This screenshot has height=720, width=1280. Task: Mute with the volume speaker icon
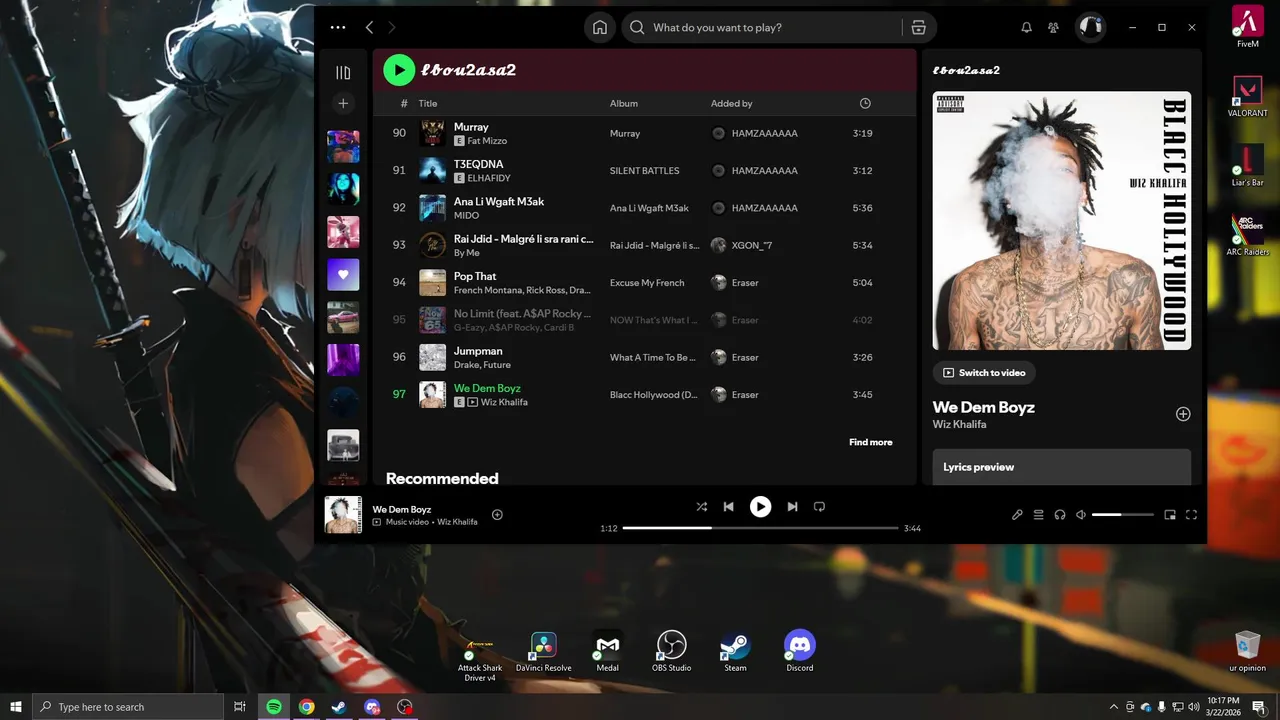click(x=1081, y=515)
